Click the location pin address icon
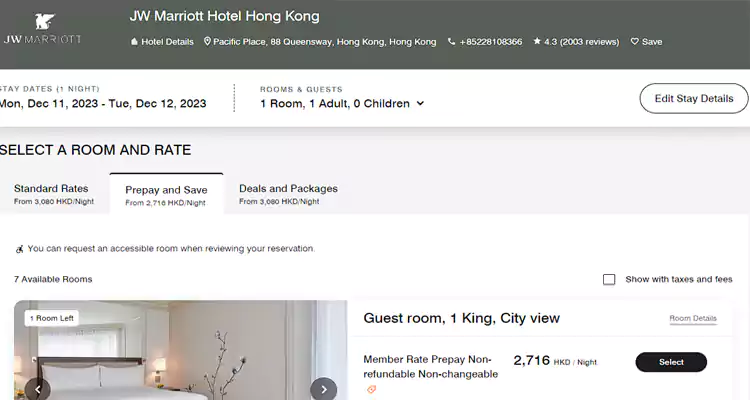The width and height of the screenshot is (750, 400). point(207,42)
